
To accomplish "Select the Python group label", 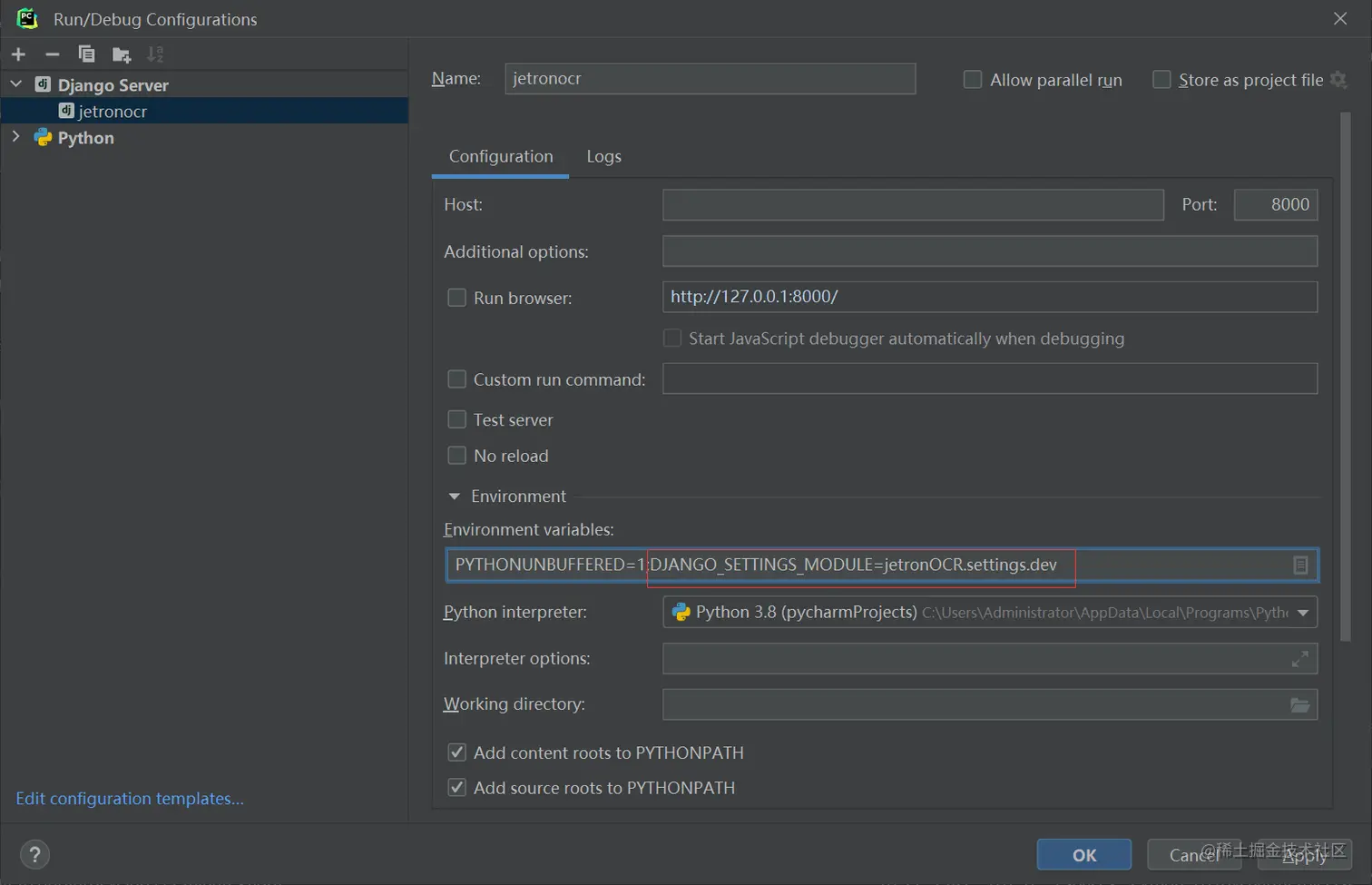I will point(86,137).
